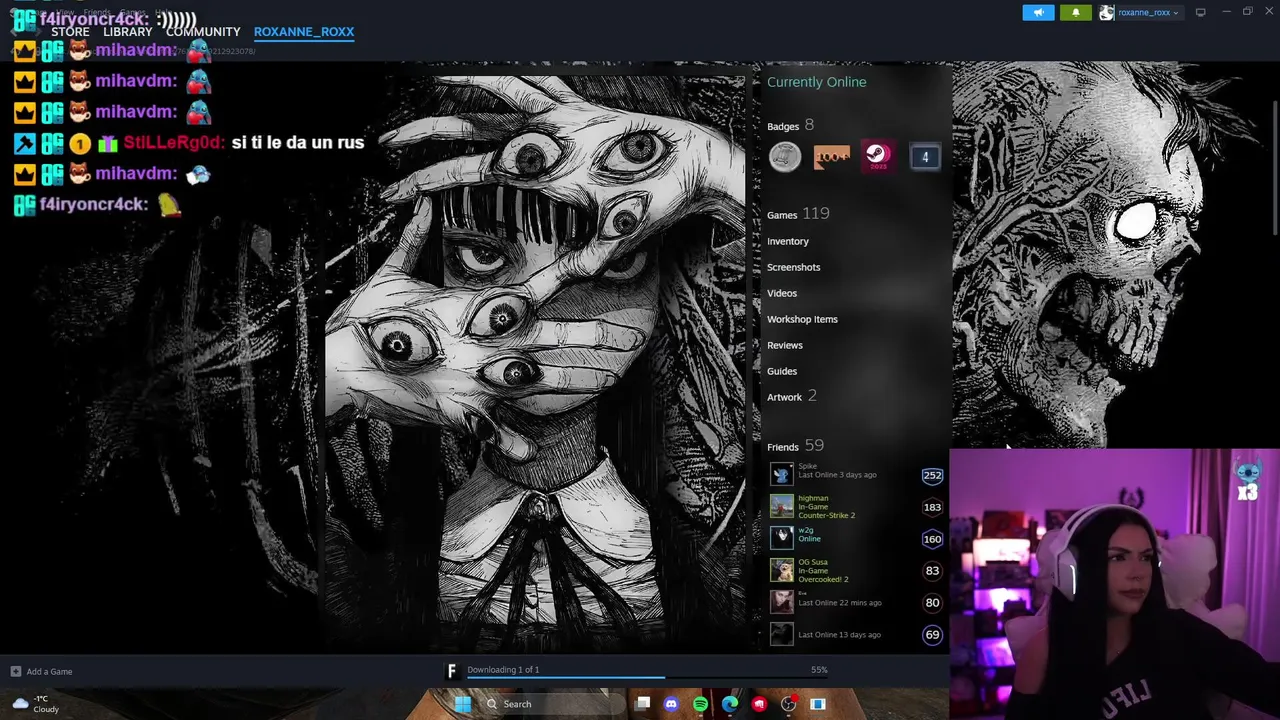
Task: Open the Videos link
Action: [782, 293]
